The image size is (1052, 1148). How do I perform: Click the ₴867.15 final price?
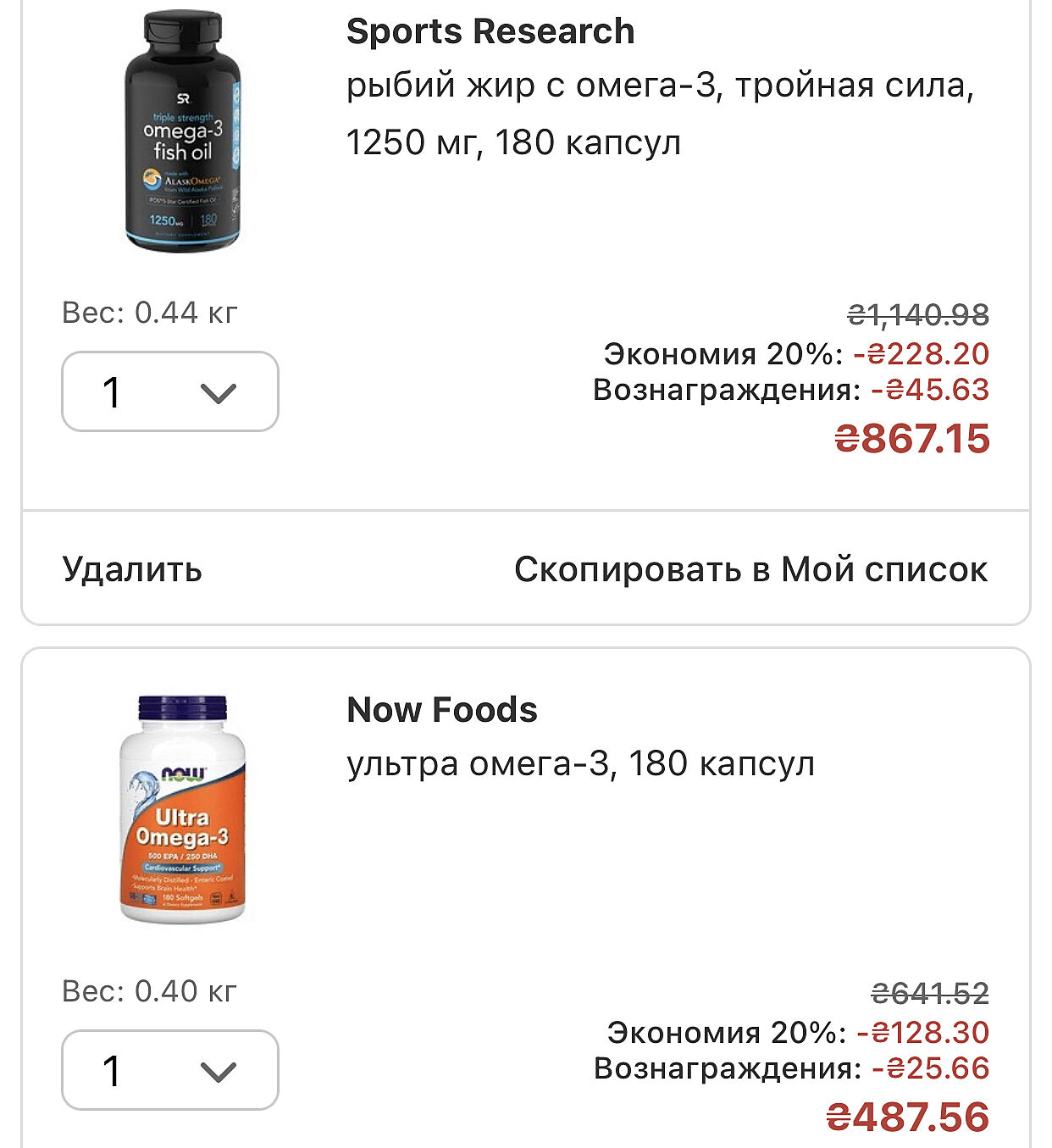[911, 439]
